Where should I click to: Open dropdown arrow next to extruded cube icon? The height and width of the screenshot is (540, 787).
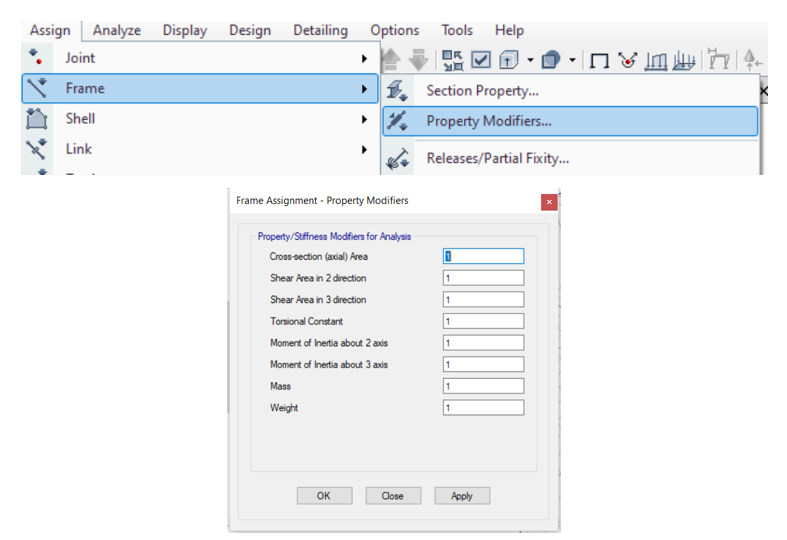(x=531, y=60)
